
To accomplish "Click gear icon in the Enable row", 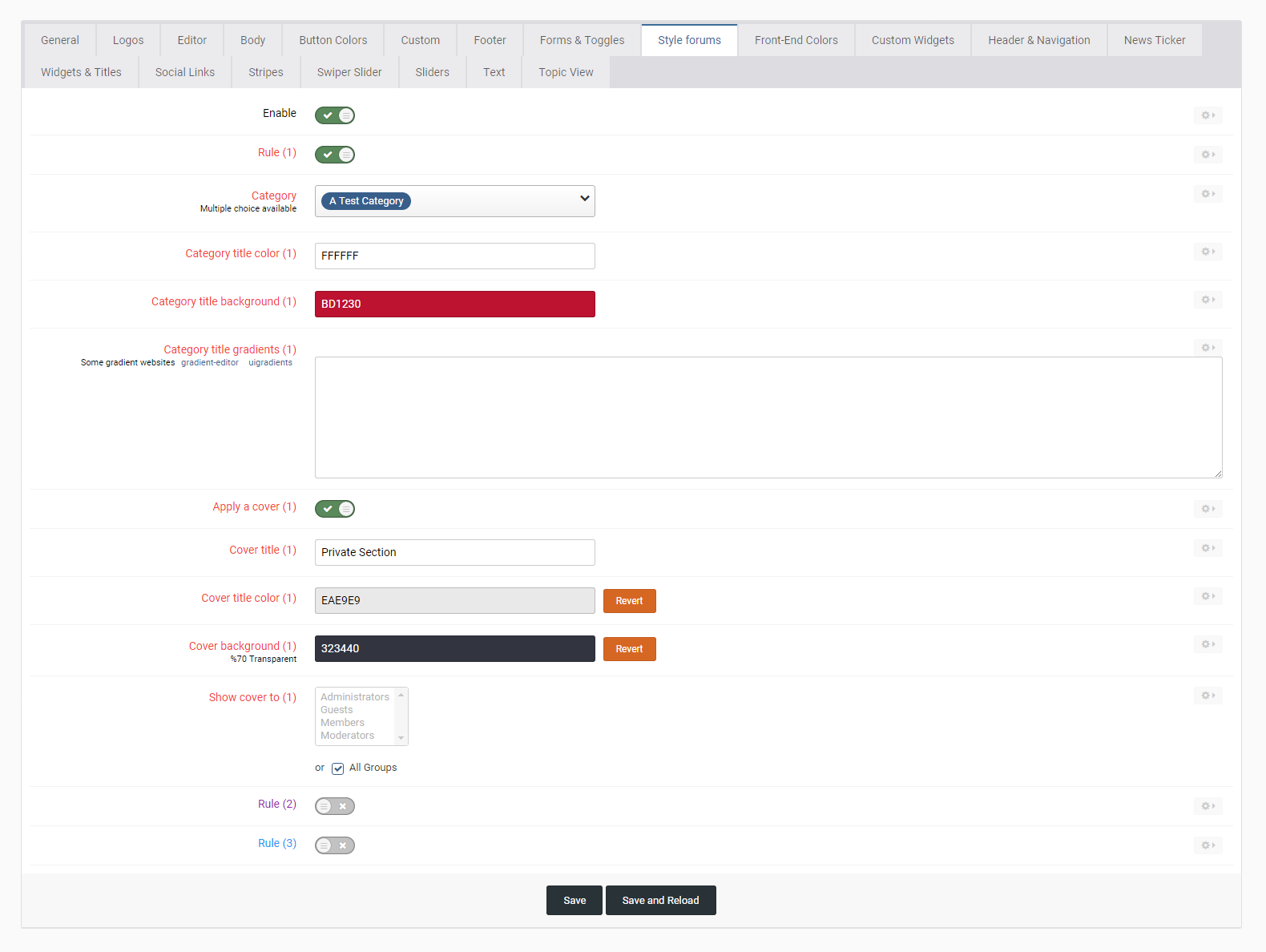I will click(x=1208, y=115).
